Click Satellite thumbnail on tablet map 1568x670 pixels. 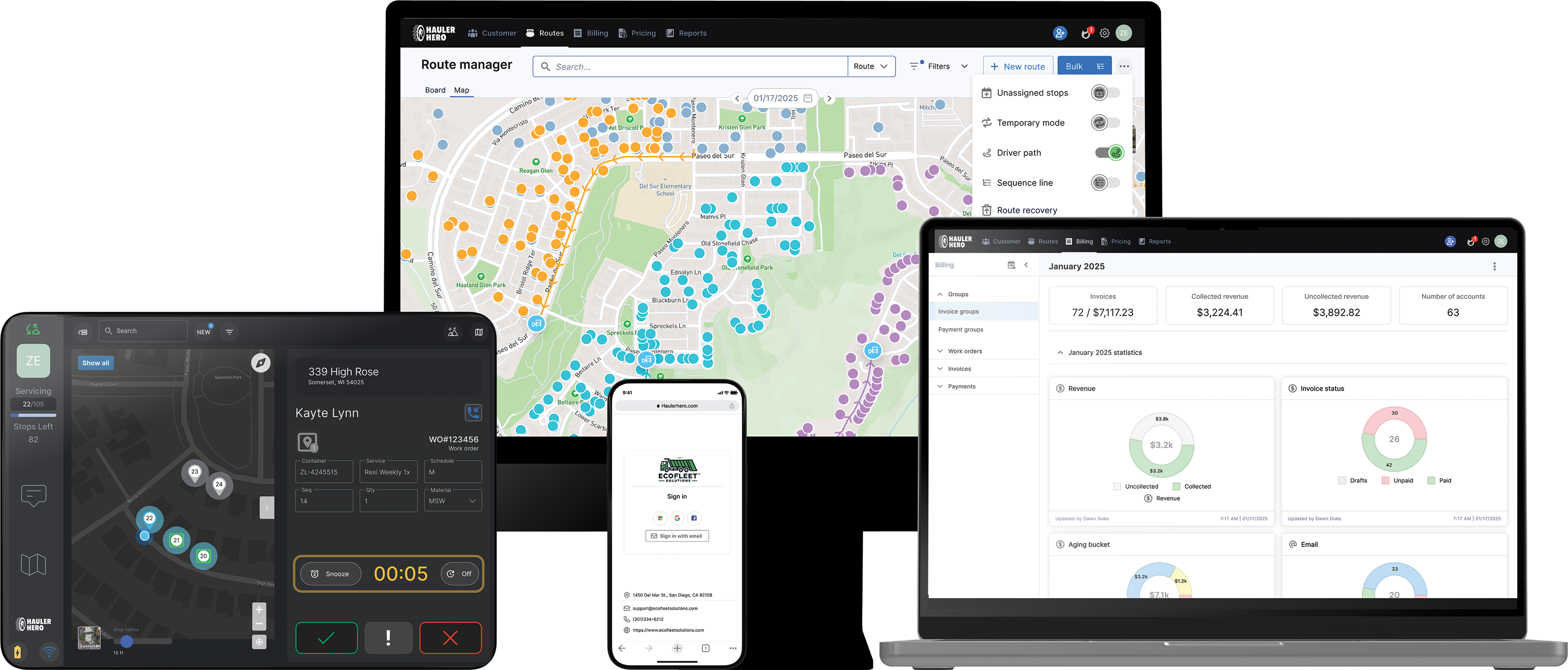pos(89,638)
